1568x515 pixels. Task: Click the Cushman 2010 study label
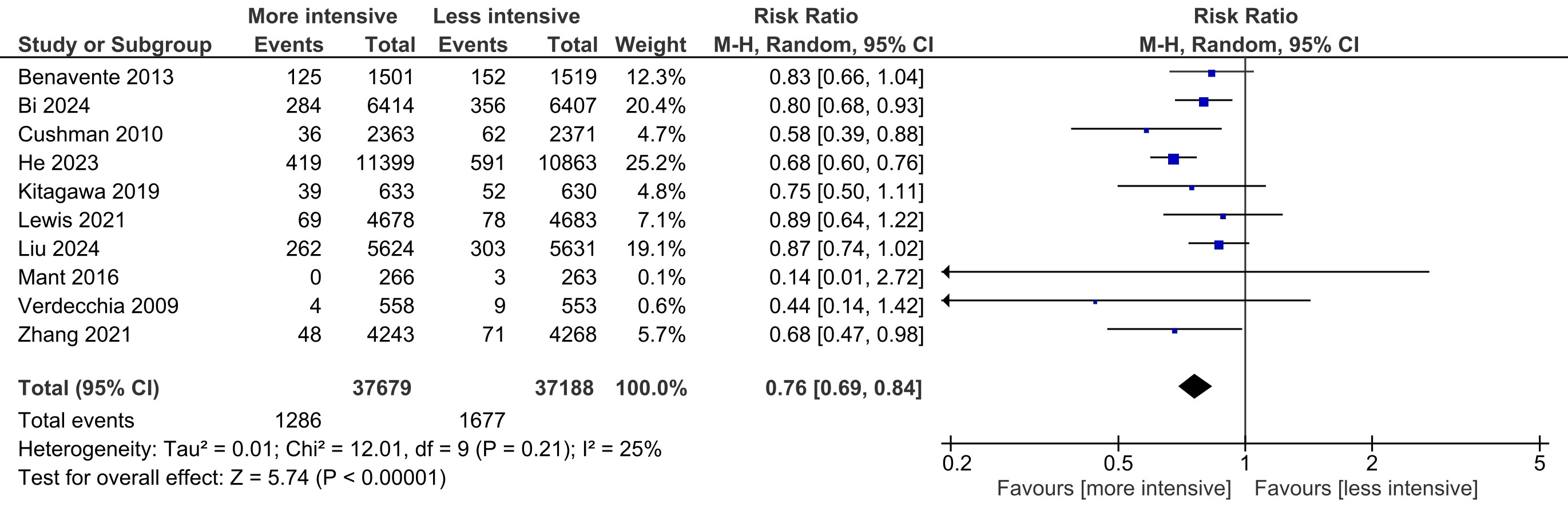pos(90,134)
